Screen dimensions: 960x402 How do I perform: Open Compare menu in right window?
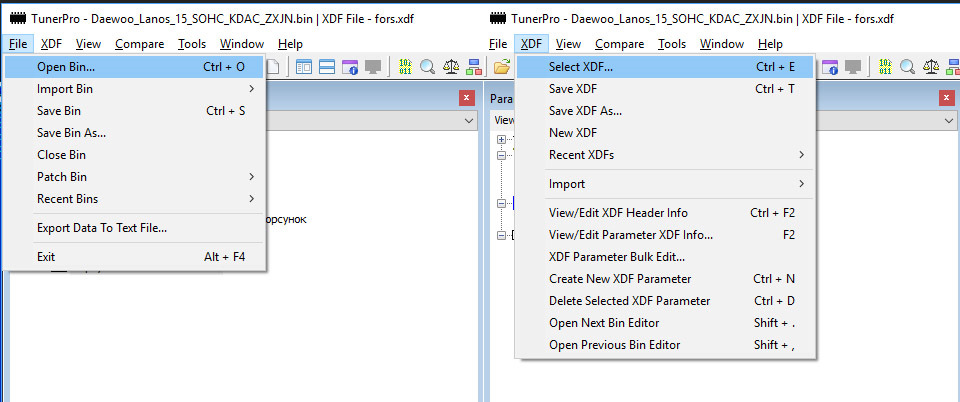[620, 44]
